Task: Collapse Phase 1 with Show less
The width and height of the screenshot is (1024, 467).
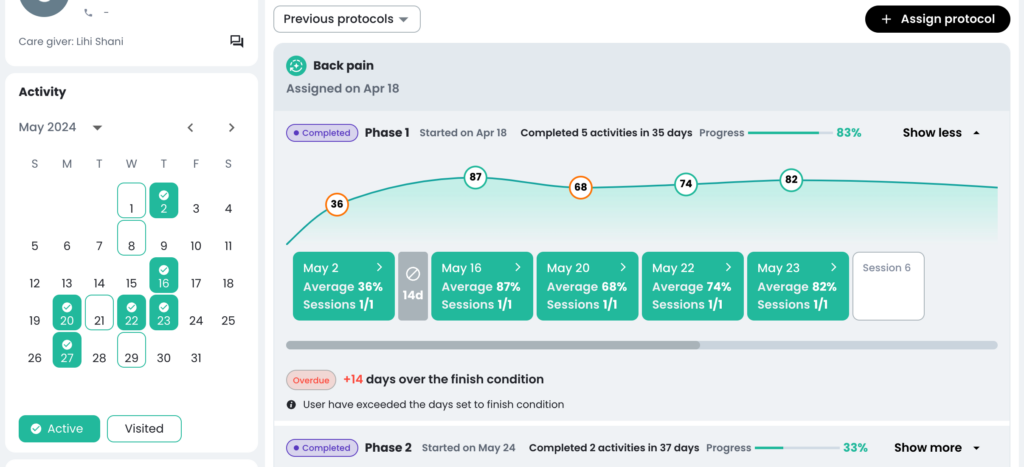Action: click(941, 133)
